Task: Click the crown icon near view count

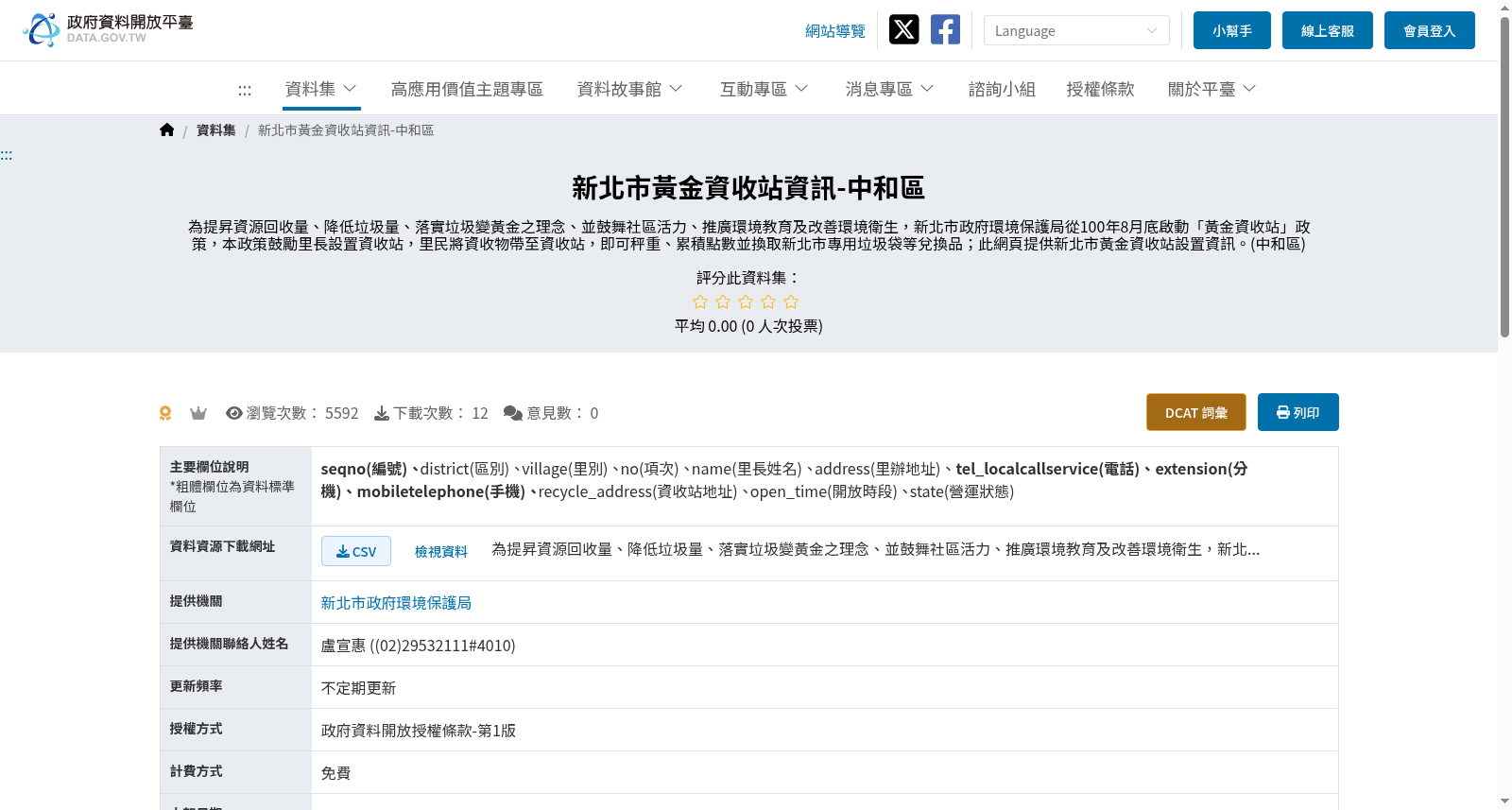Action: tap(198, 413)
